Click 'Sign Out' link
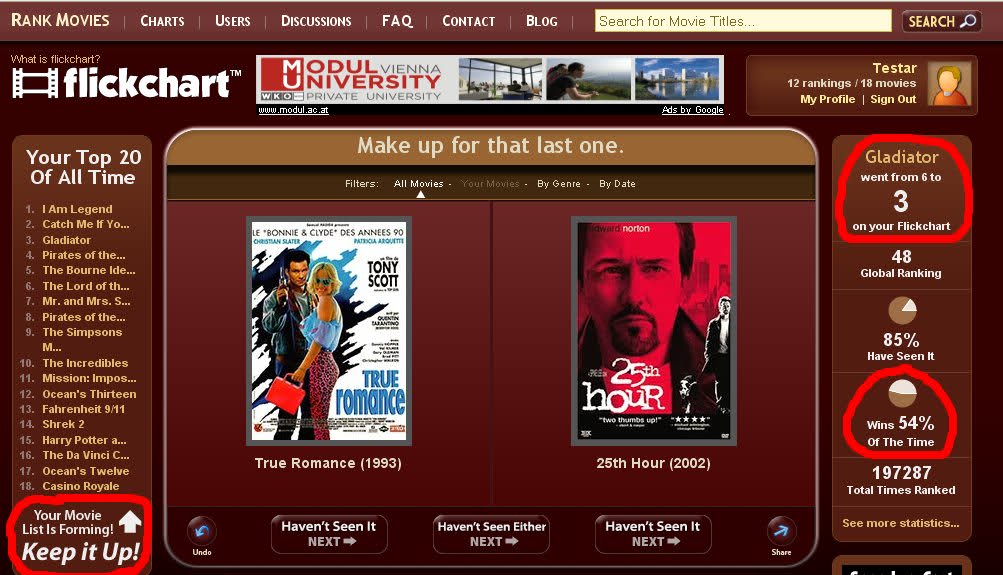The height and width of the screenshot is (575, 1003). tap(893, 99)
